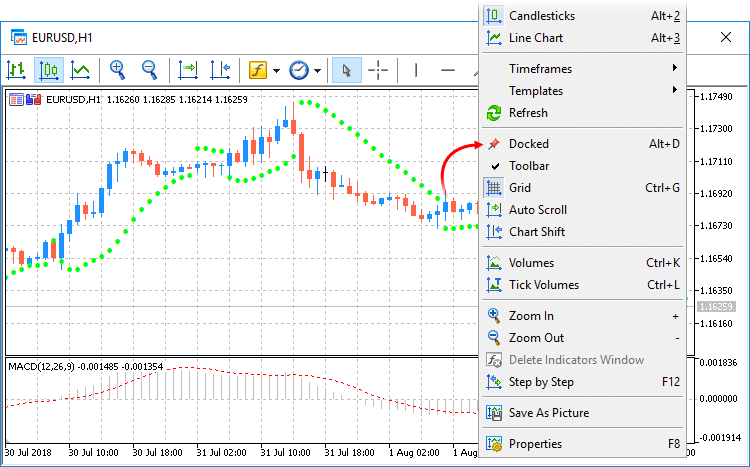Click the 1 Aug 02:00 time axis label

click(x=414, y=453)
